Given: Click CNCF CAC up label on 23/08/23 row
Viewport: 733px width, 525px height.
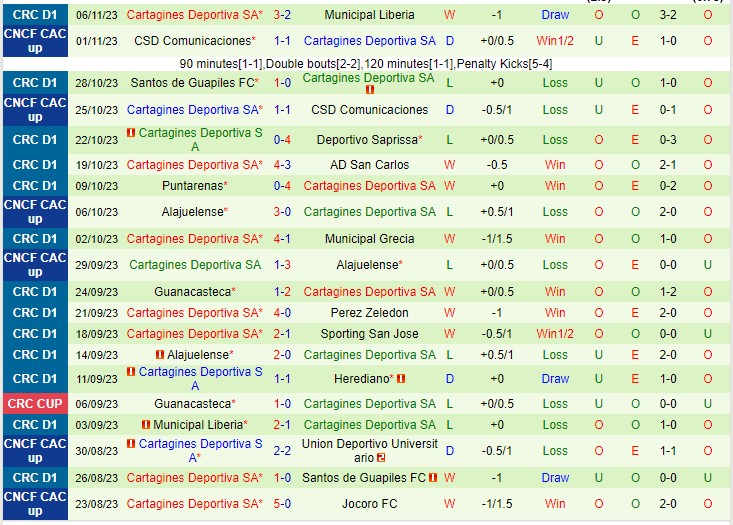Looking at the screenshot, I should point(35,504).
